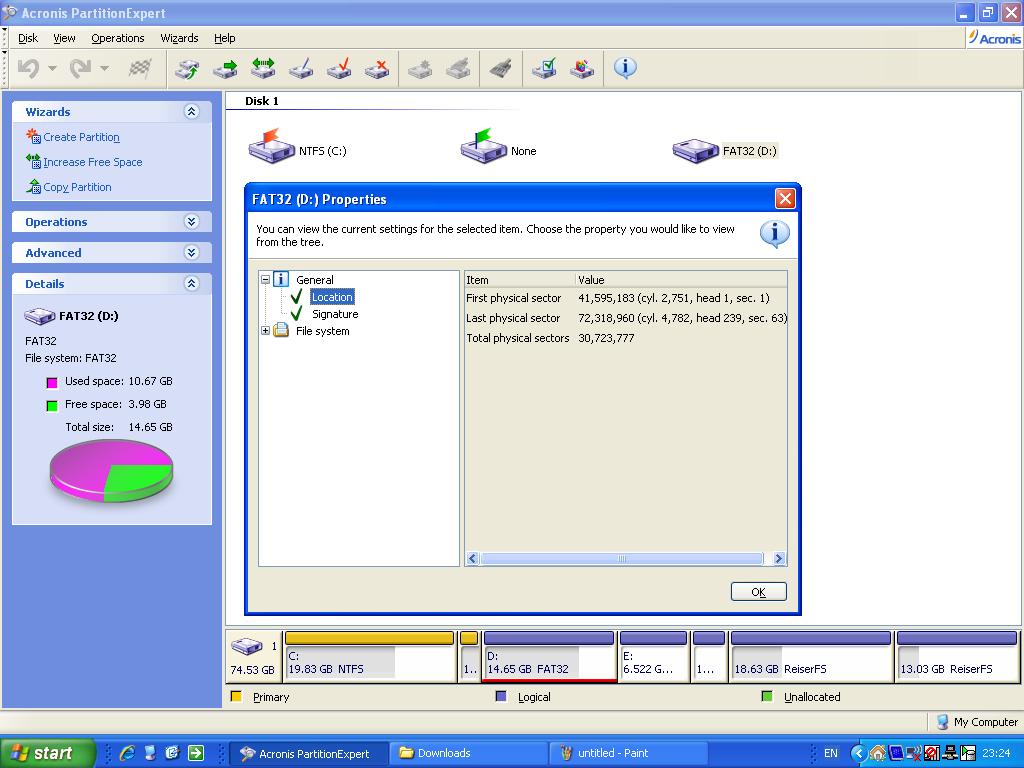The height and width of the screenshot is (768, 1024).
Task: Click the scrollbar left arrow in properties list
Action: [473, 559]
